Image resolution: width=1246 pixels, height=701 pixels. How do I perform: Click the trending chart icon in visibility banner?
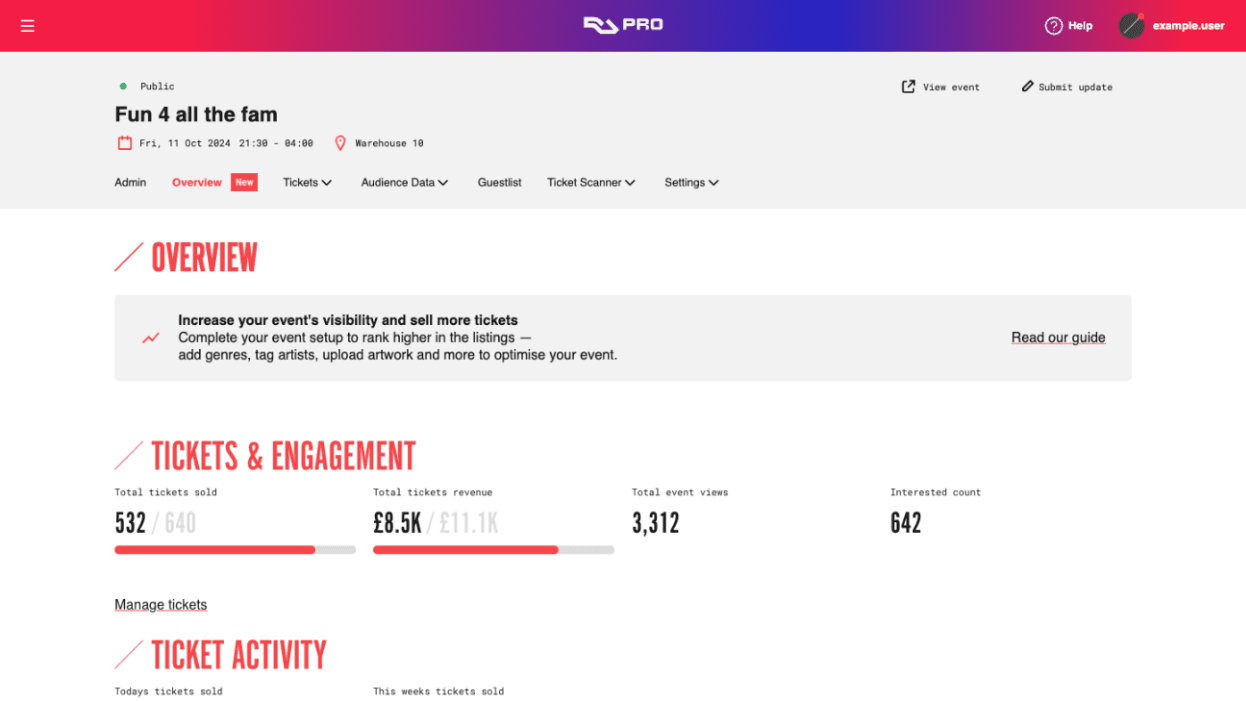[x=151, y=338]
